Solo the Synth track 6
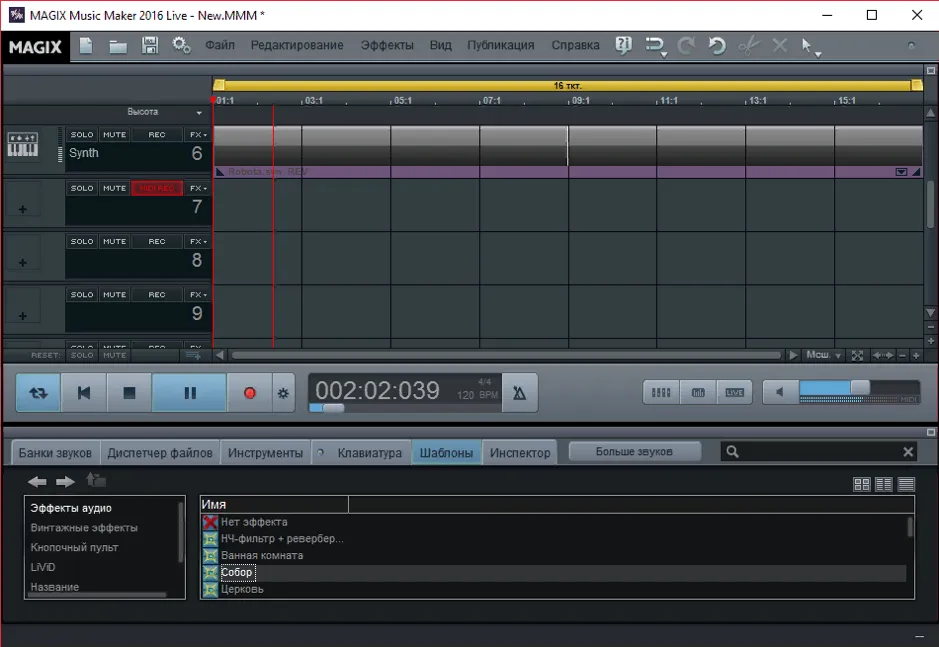The image size is (939, 647). coord(82,135)
